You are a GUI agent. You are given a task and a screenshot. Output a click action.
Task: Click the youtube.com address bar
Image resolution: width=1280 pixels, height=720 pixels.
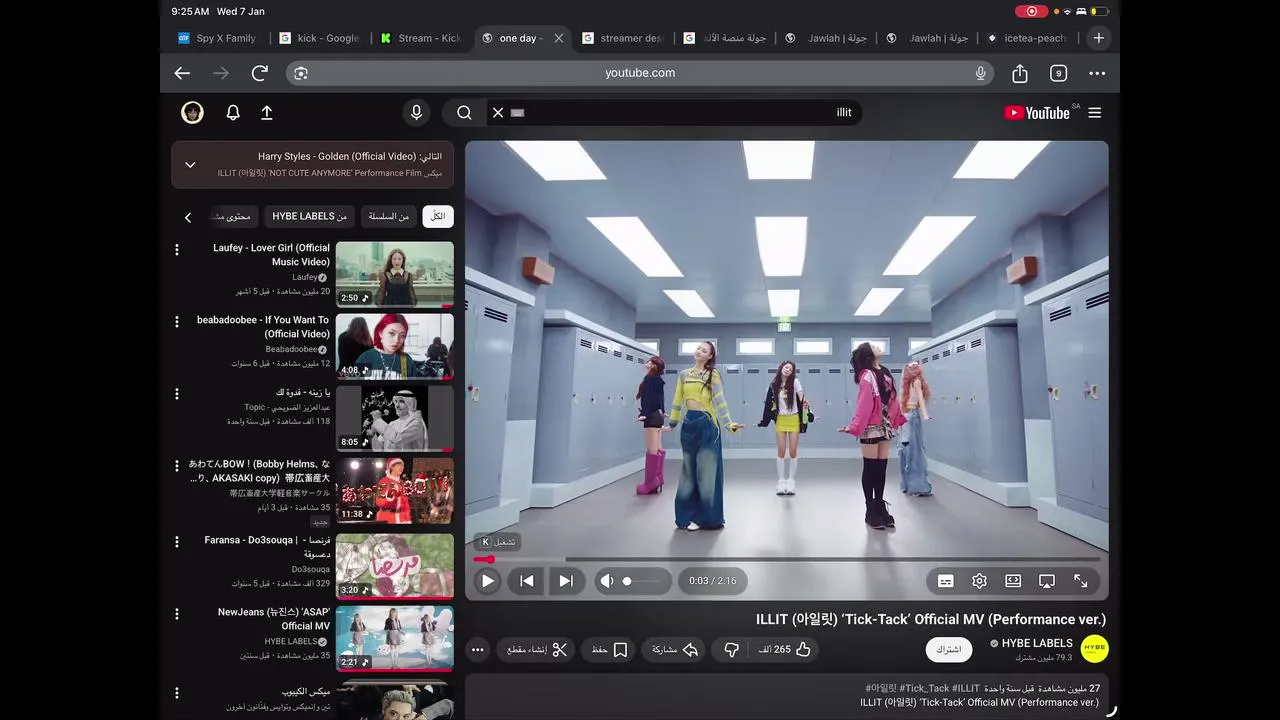(640, 73)
